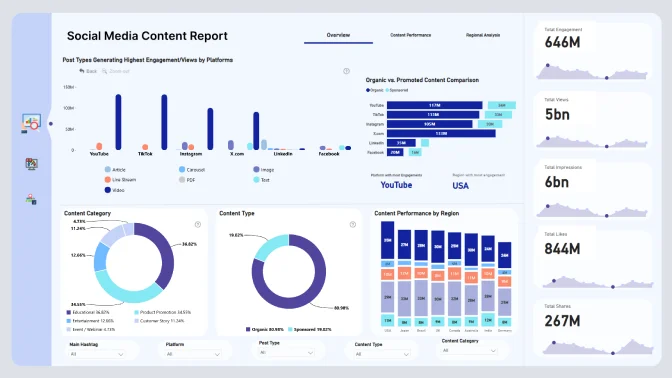Switch to the Content Performance tab

tap(411, 35)
